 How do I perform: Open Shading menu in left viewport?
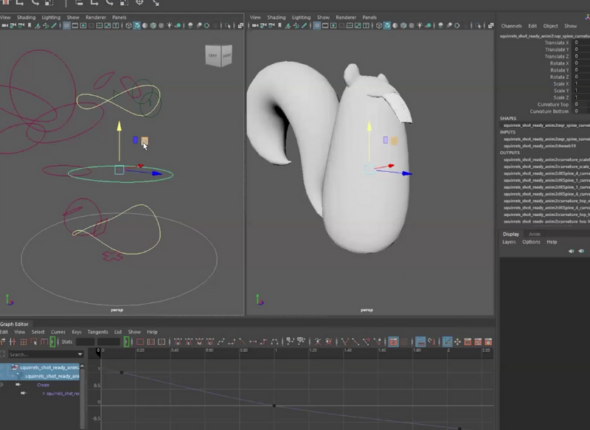click(x=26, y=17)
